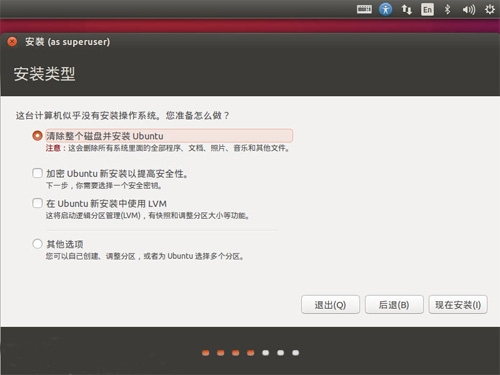Viewport: 500px width, 375px height.
Task: Open the on-screen keyboard indicator
Action: 364,9
